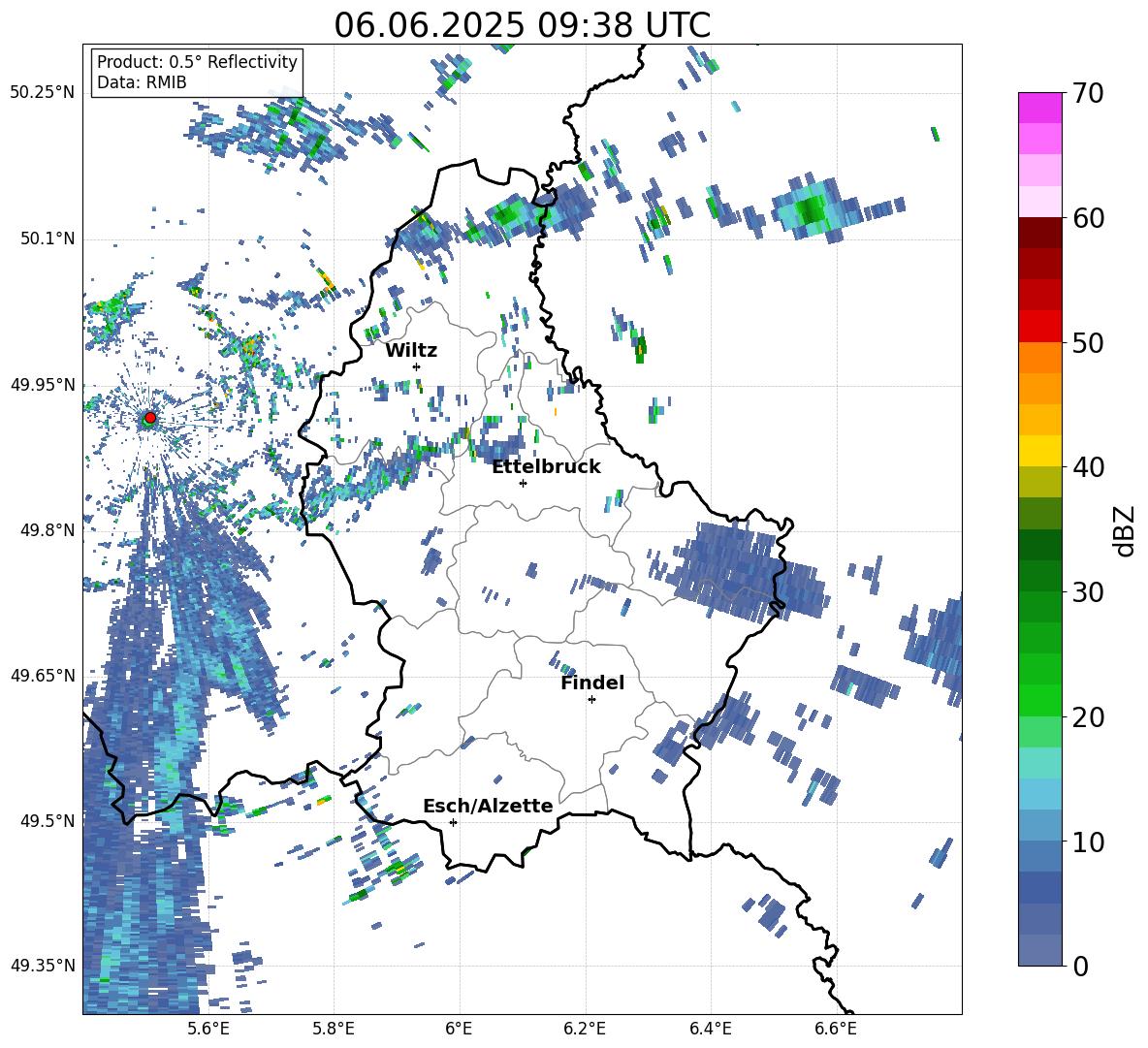Viewport: 1148px width, 1048px height.
Task: Click the Findel station cross marker
Action: pyautogui.click(x=591, y=700)
